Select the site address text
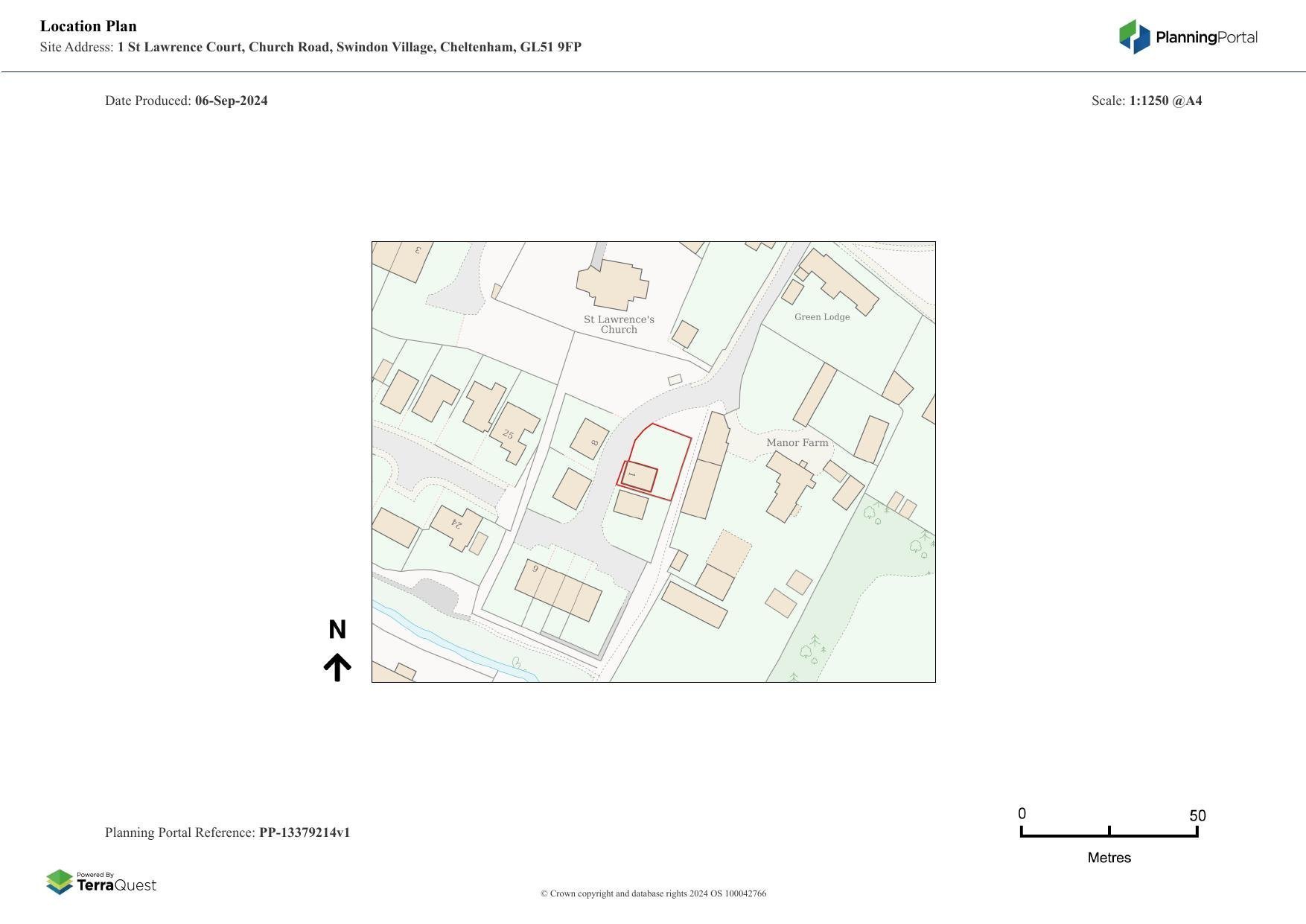 coord(348,47)
